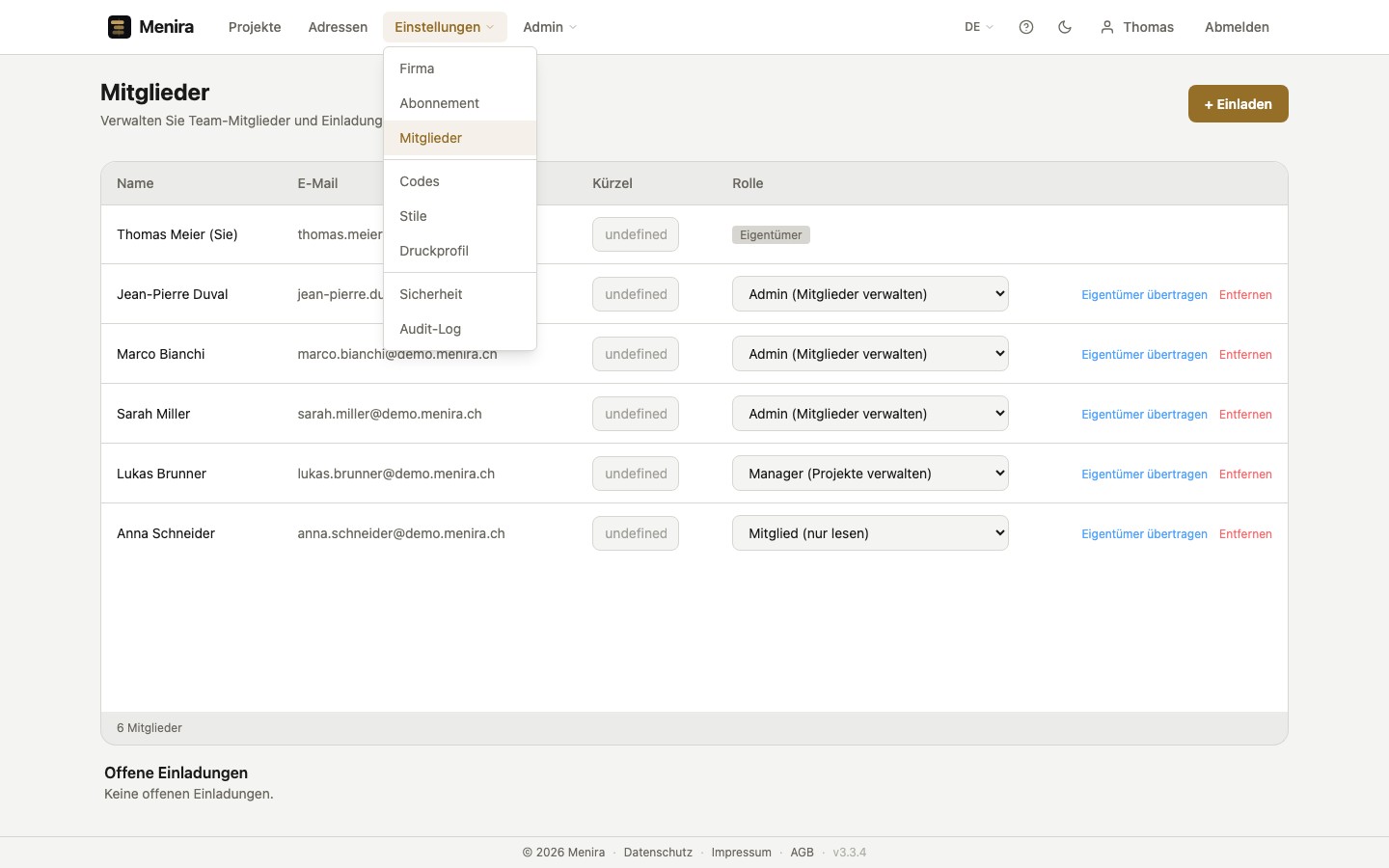Open Sicherheit settings
Screen dimensions: 1389x868
460,294
